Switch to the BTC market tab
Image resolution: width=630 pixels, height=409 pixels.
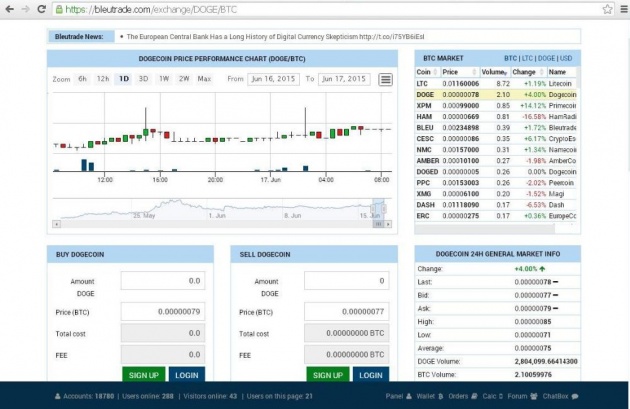pos(510,58)
